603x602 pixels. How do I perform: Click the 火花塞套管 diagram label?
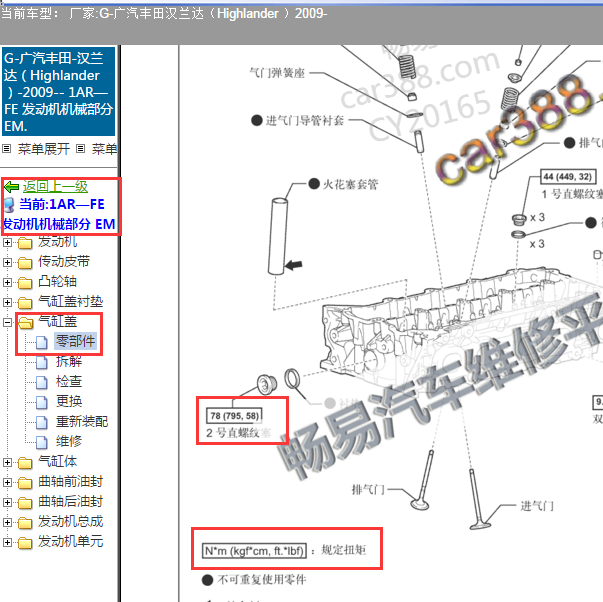(350, 184)
